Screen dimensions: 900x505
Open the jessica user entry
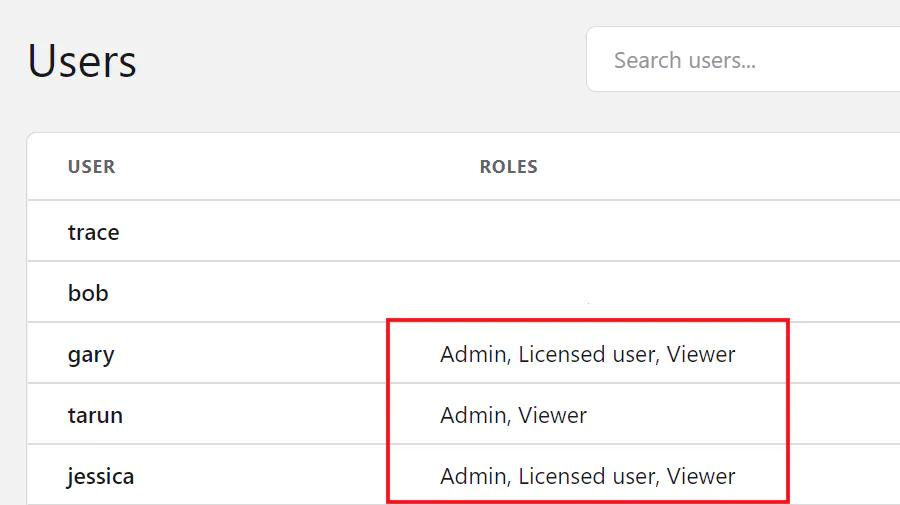[x=100, y=476]
